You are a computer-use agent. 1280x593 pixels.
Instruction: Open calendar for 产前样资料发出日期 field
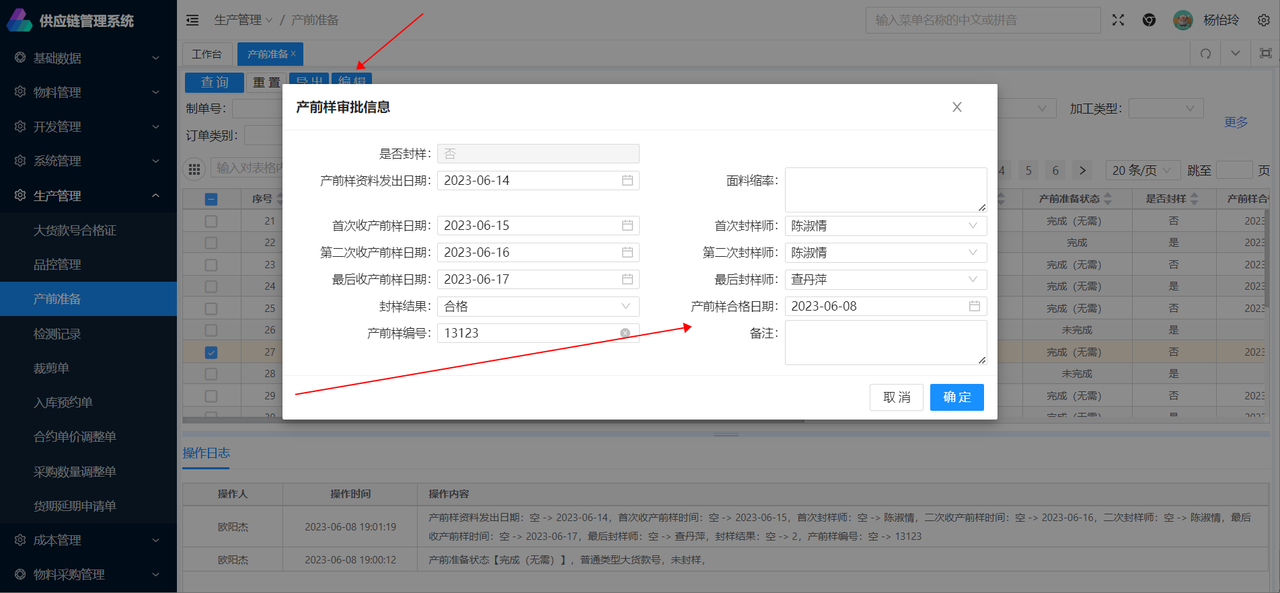pyautogui.click(x=627, y=181)
